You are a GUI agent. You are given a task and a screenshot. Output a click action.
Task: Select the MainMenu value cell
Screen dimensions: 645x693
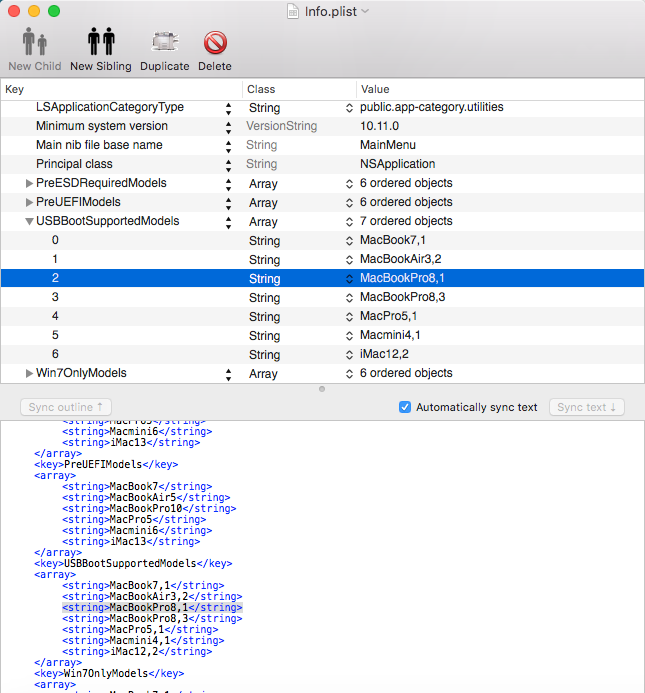coord(388,145)
